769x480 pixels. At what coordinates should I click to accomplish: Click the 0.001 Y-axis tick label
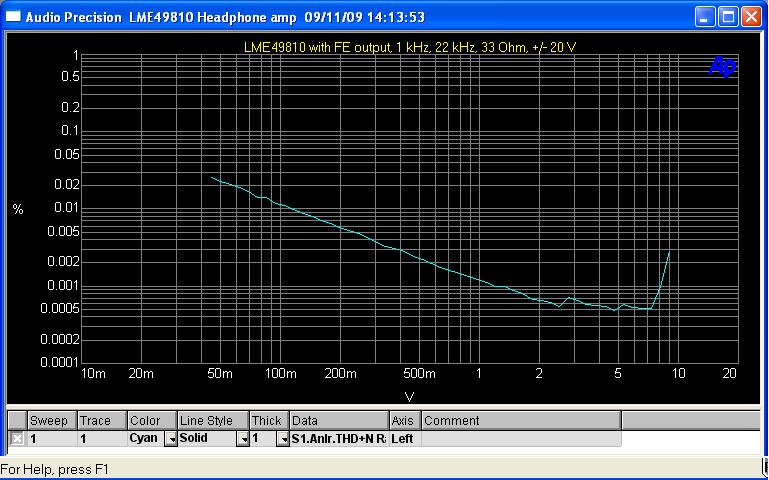(63, 285)
